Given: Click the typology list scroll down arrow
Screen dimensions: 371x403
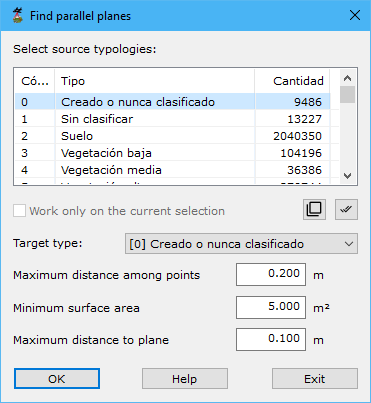Looking at the screenshot, I should pos(347,176).
